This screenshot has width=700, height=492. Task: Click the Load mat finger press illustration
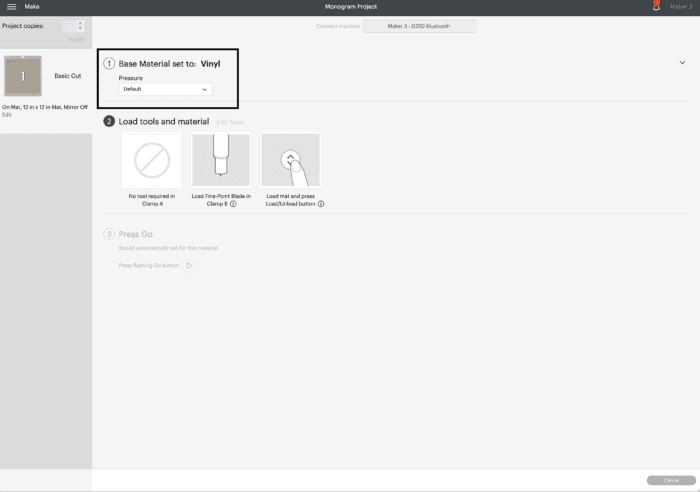(290, 160)
